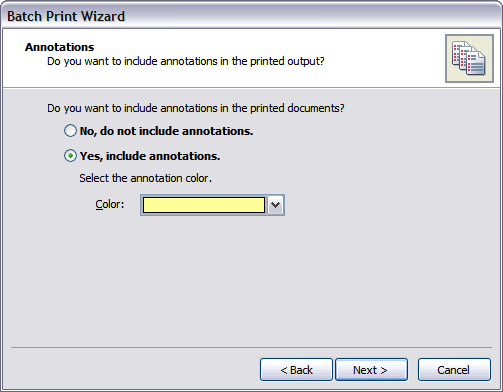The height and width of the screenshot is (392, 503).
Task: Click the bold Annotations heading
Action: (59, 47)
